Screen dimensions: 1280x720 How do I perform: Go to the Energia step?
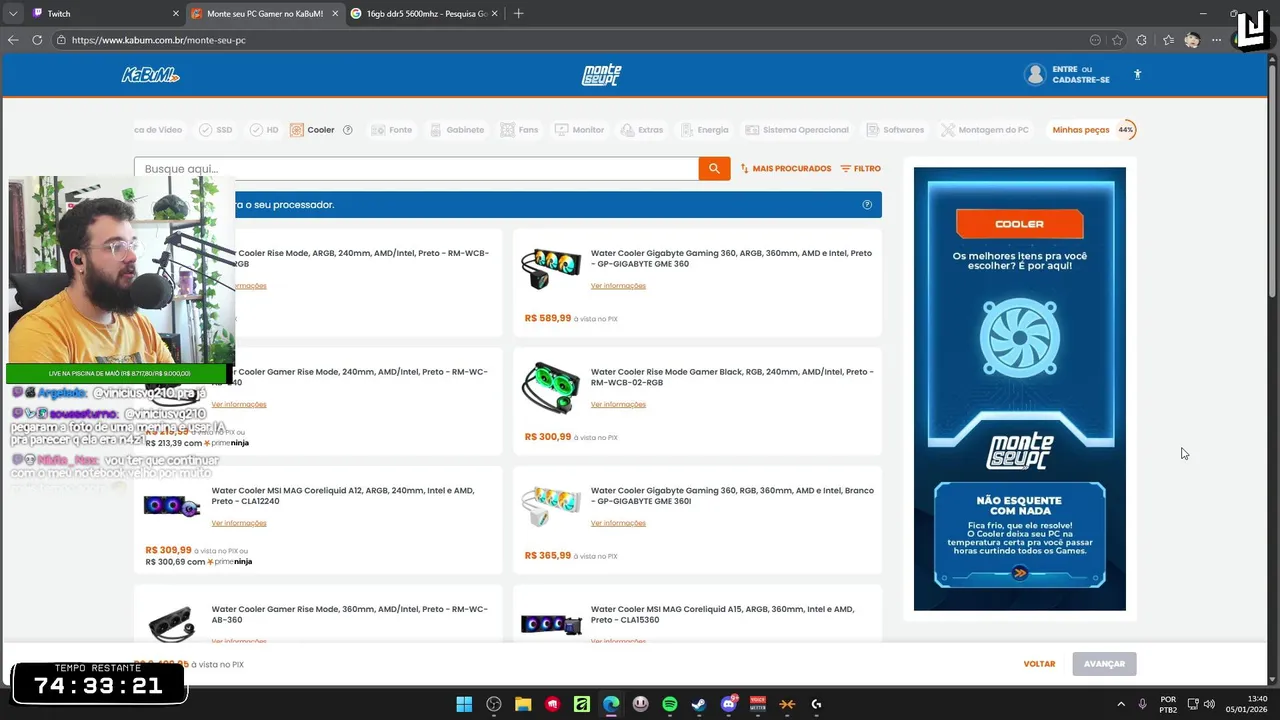tap(704, 130)
